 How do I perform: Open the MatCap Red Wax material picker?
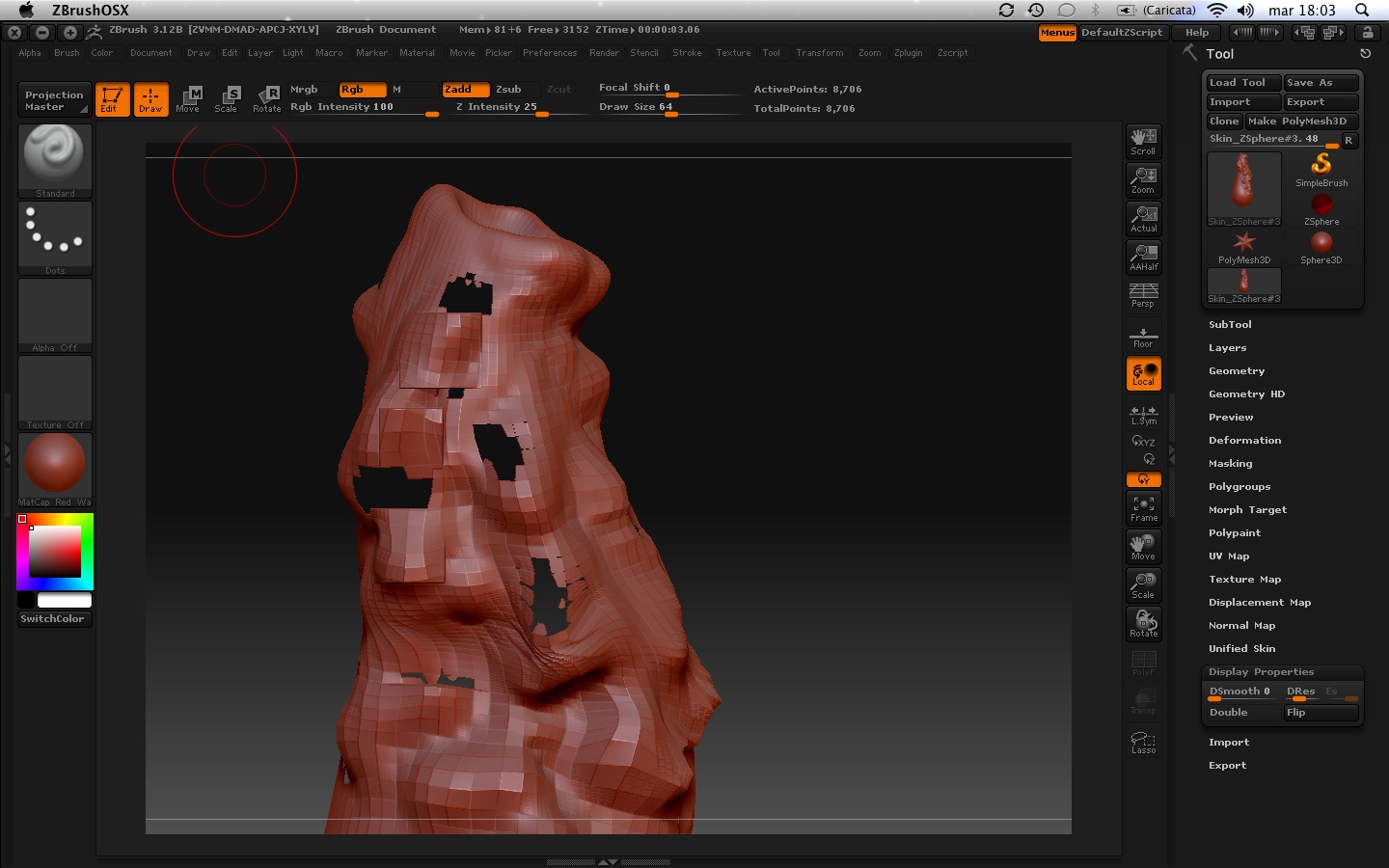click(55, 470)
